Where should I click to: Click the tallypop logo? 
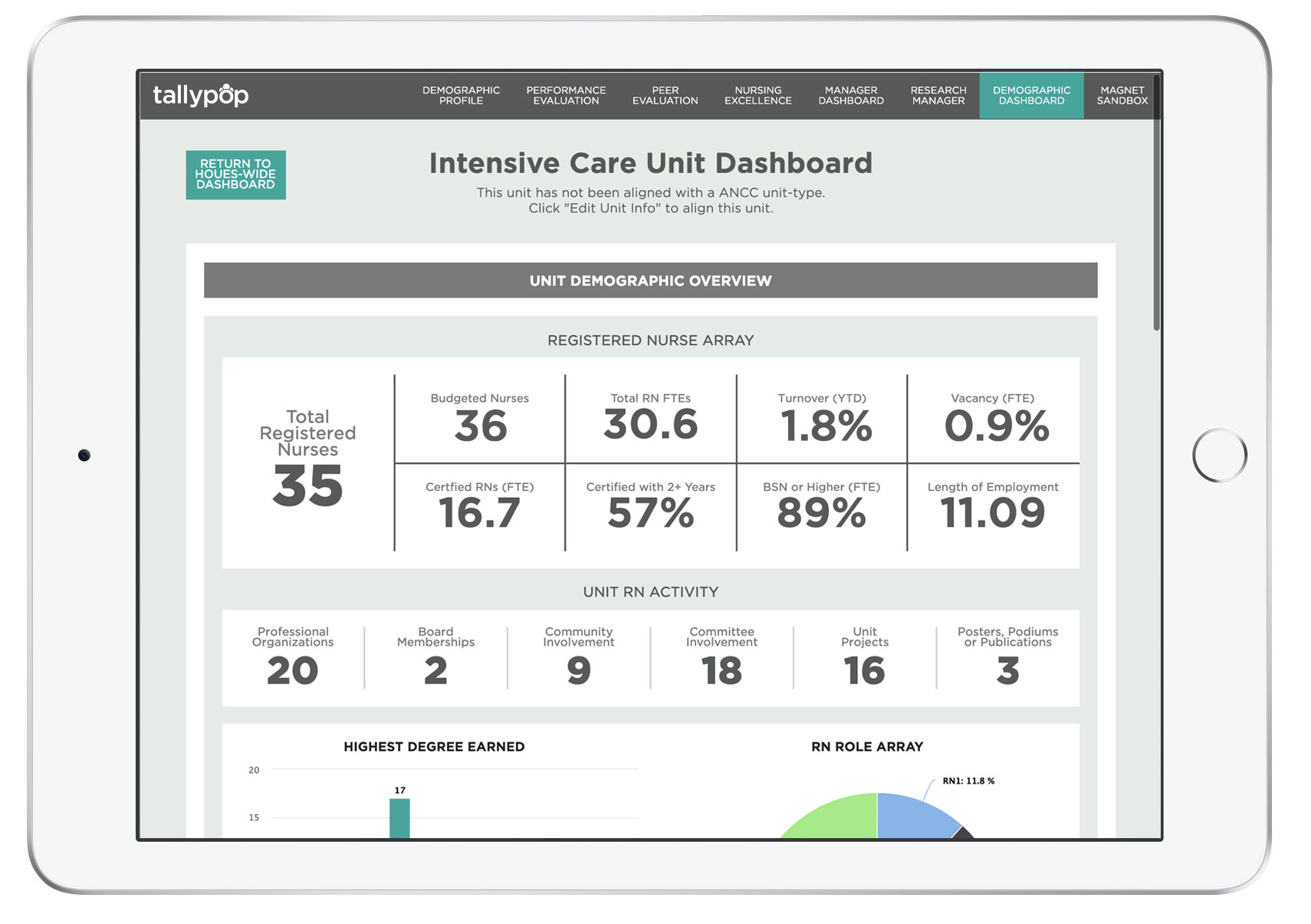pyautogui.click(x=200, y=95)
